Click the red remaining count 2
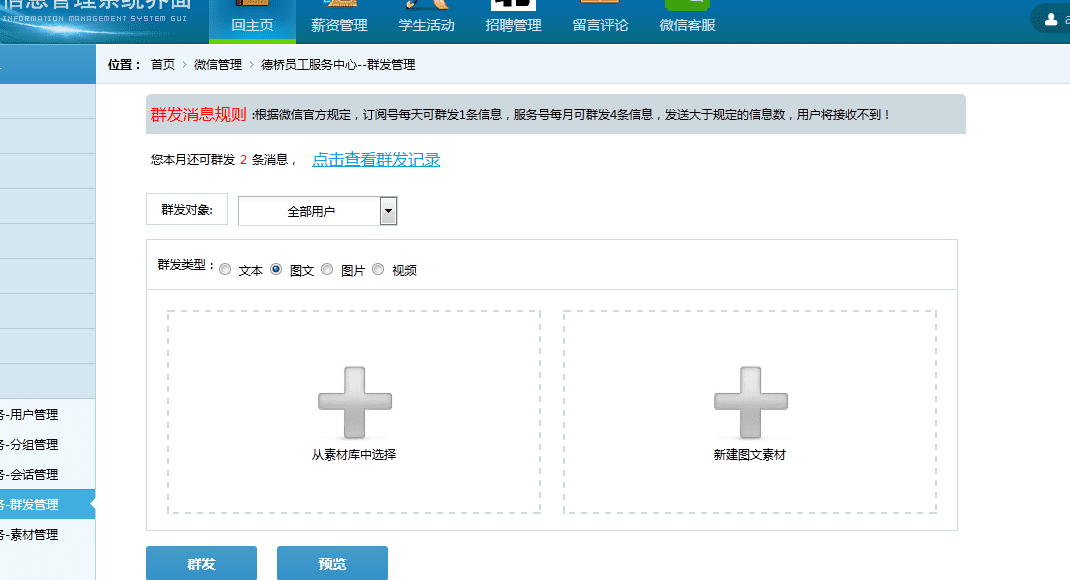Screen dimensions: 1070x580 tap(244, 160)
